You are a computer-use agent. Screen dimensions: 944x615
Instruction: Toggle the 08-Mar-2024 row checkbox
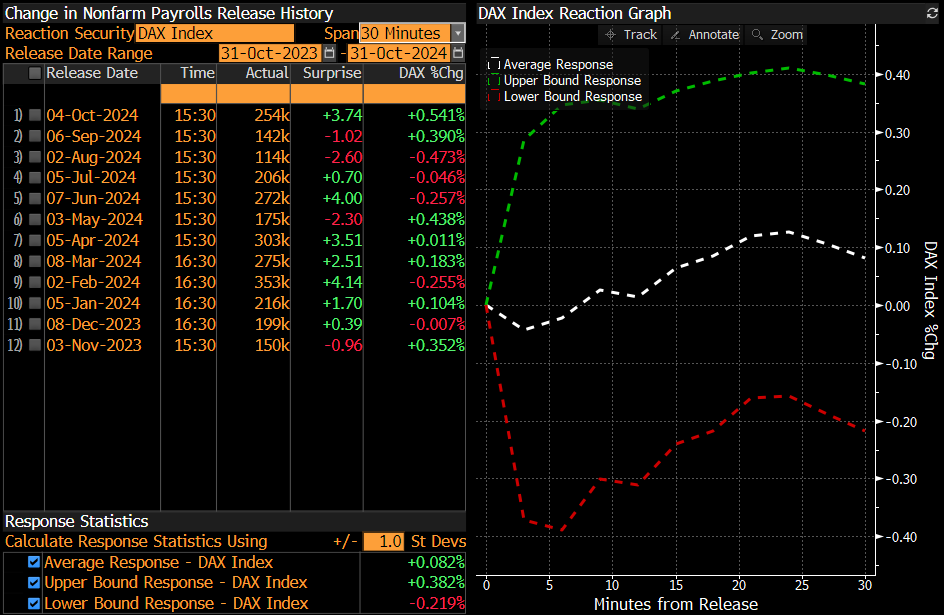click(35, 262)
